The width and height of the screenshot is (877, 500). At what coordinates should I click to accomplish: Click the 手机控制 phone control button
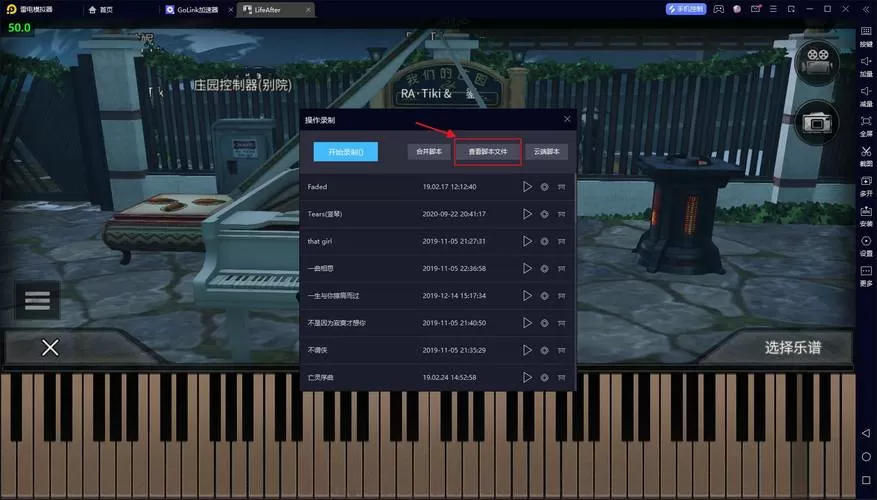coord(686,9)
